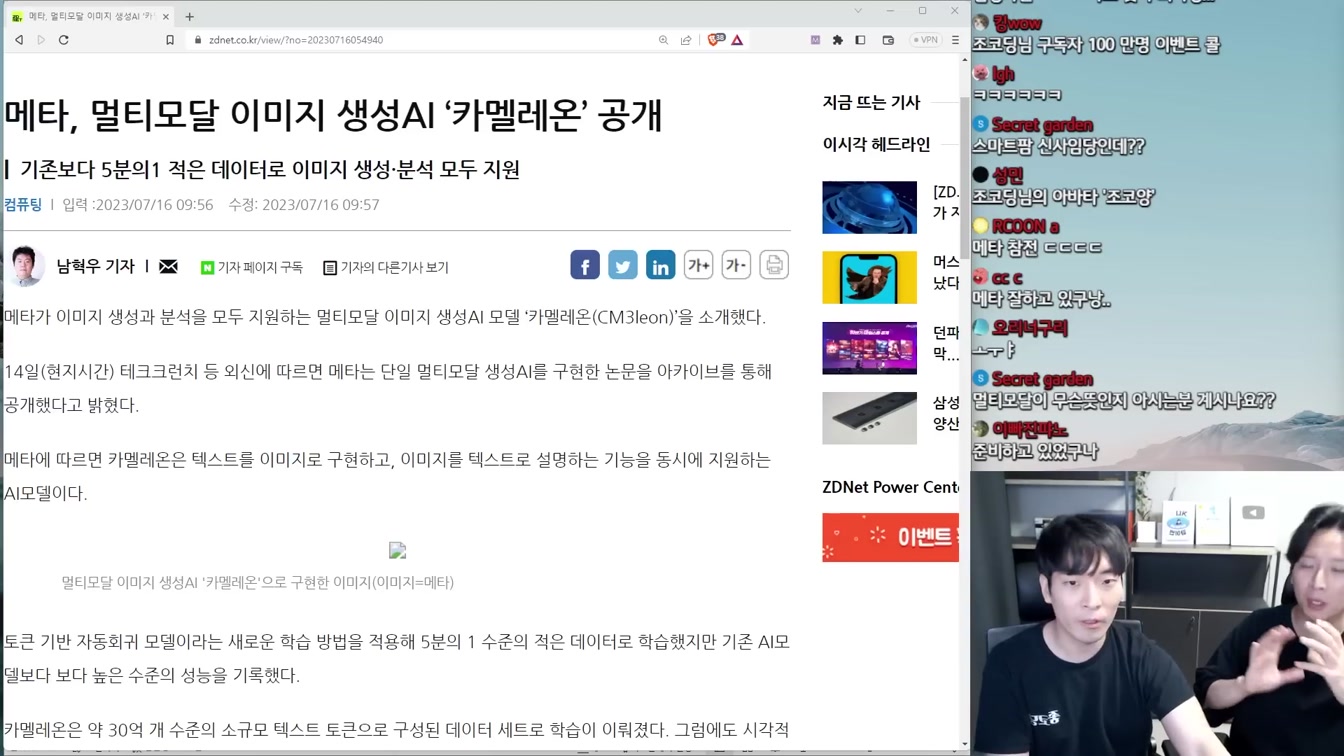Click the chat username 킹wow
The width and height of the screenshot is (1344, 756).
tap(1017, 23)
